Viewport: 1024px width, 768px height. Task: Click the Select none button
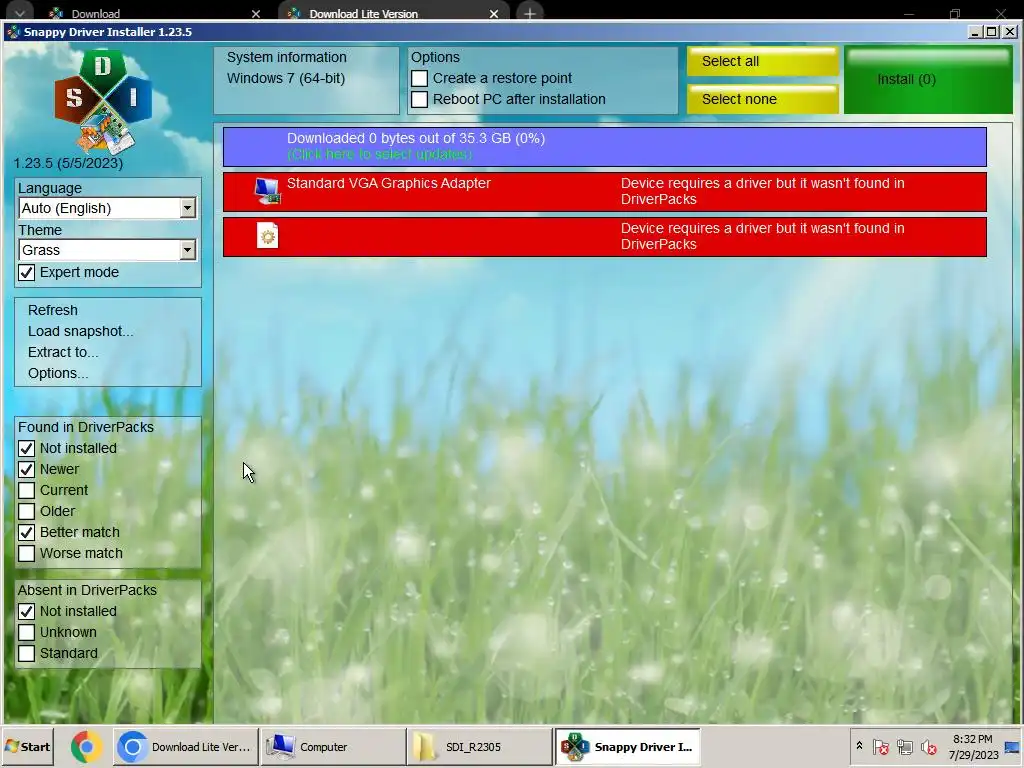click(x=762, y=99)
